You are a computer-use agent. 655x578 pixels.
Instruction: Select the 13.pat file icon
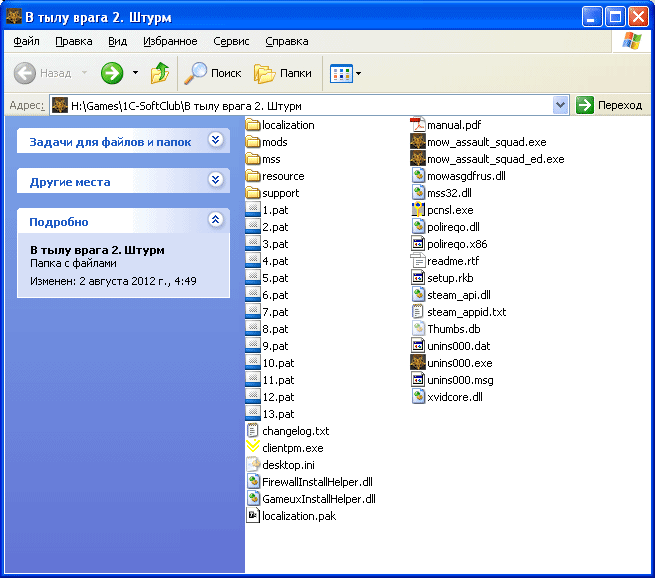[253, 413]
